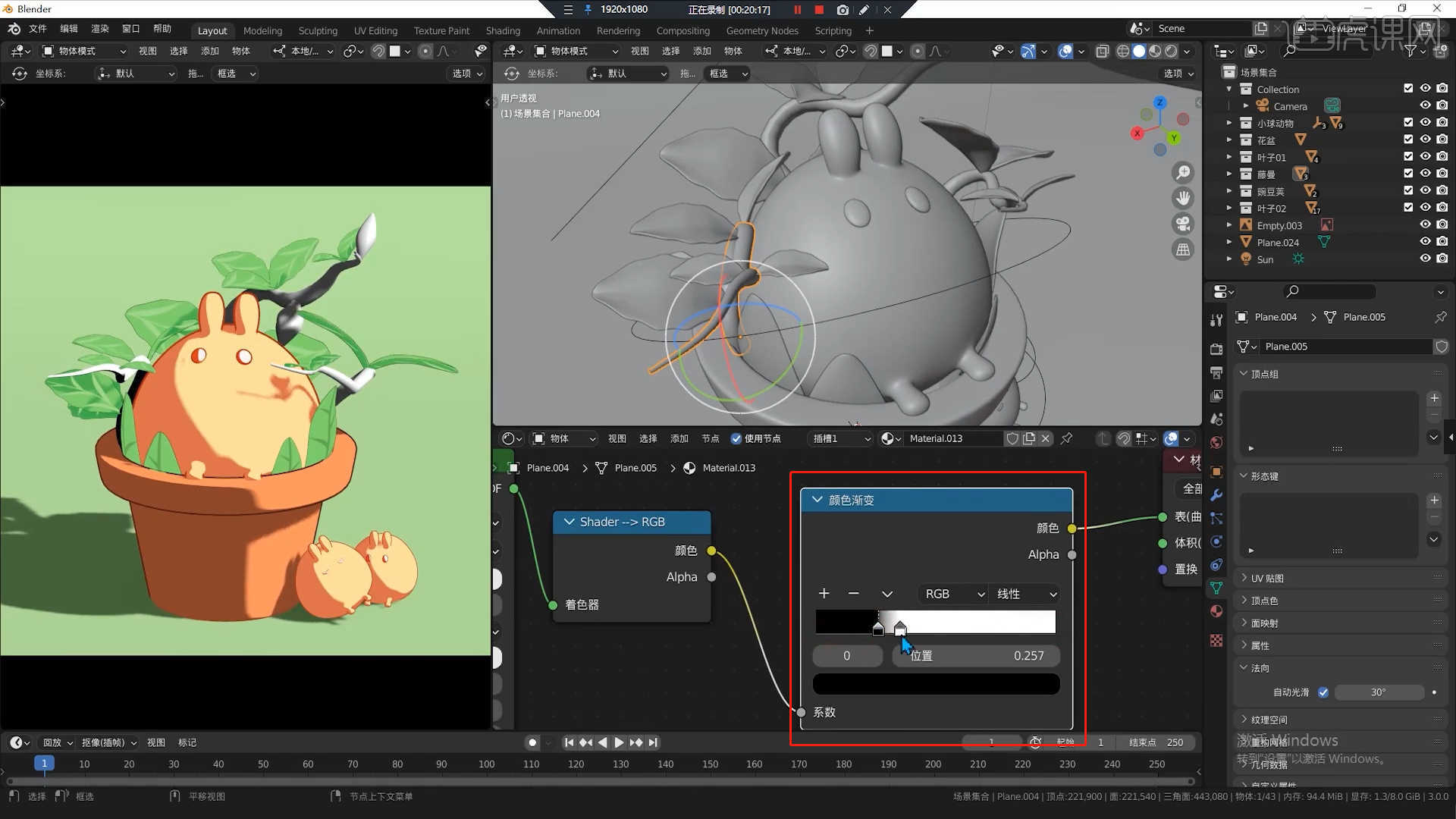The image size is (1456, 819).
Task: Open the 渲染 menu
Action: (x=99, y=29)
